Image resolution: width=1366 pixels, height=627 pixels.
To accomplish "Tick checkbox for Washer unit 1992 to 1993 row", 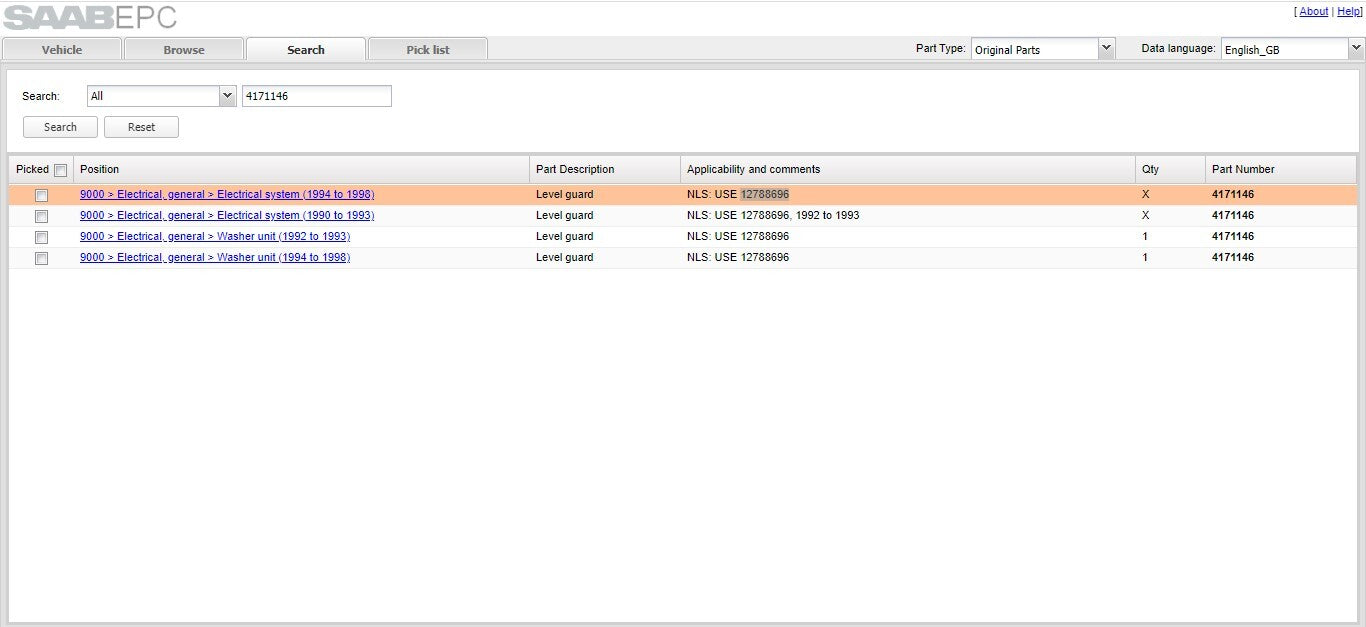I will click(x=42, y=237).
